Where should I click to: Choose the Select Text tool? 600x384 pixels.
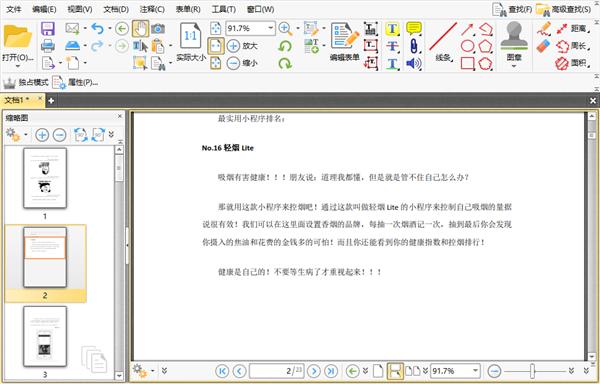click(140, 46)
